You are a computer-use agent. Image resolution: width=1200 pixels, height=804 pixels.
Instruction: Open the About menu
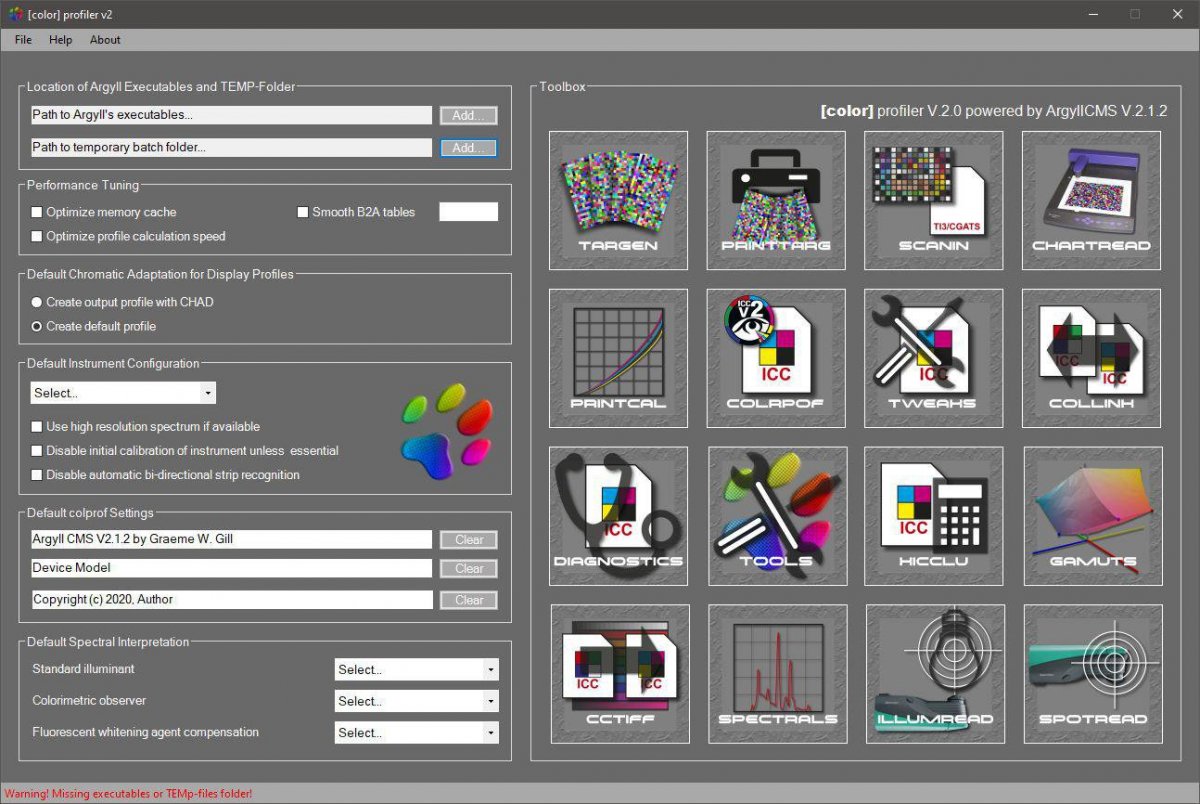105,40
